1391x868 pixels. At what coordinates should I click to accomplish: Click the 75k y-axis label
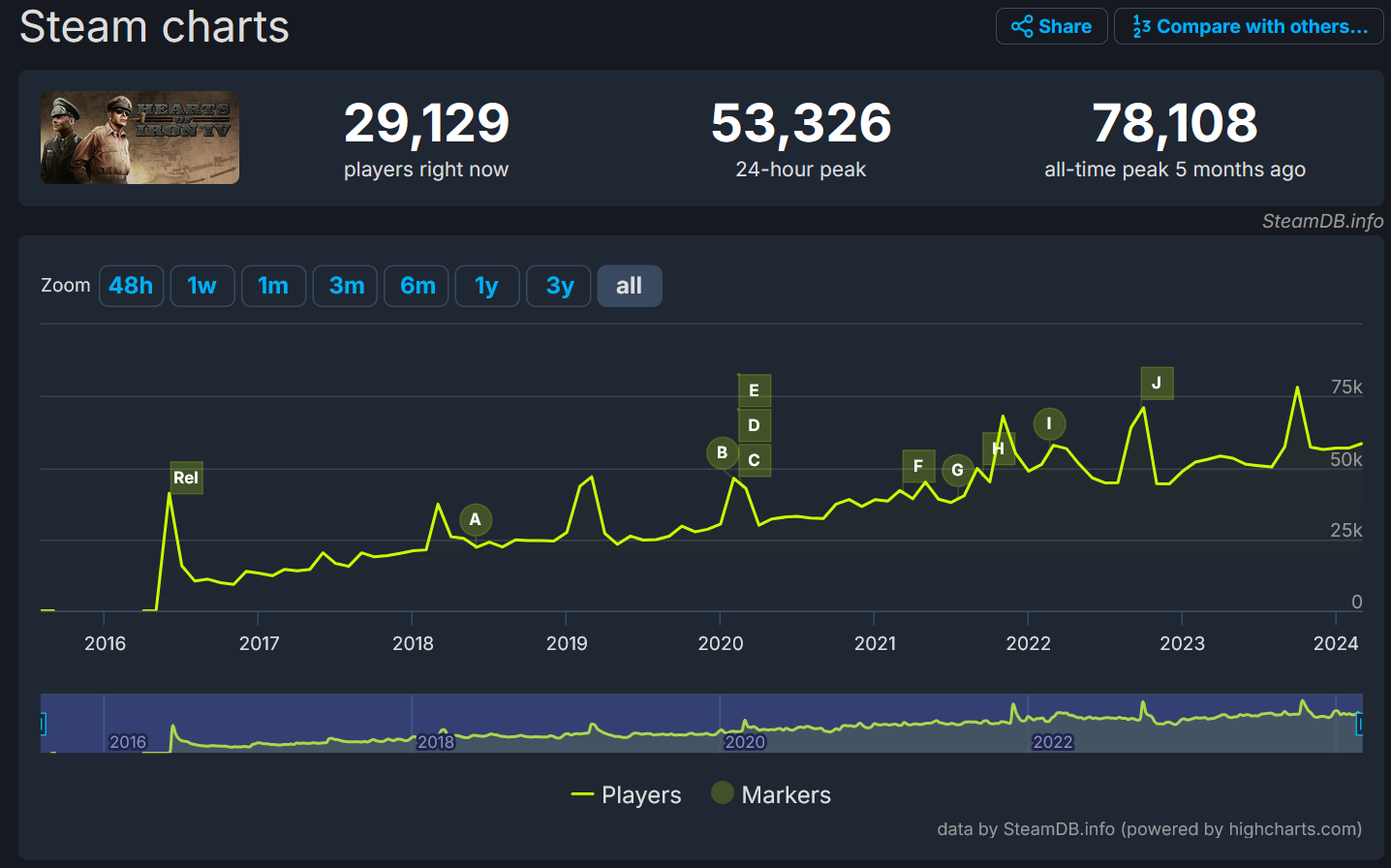tap(1346, 387)
